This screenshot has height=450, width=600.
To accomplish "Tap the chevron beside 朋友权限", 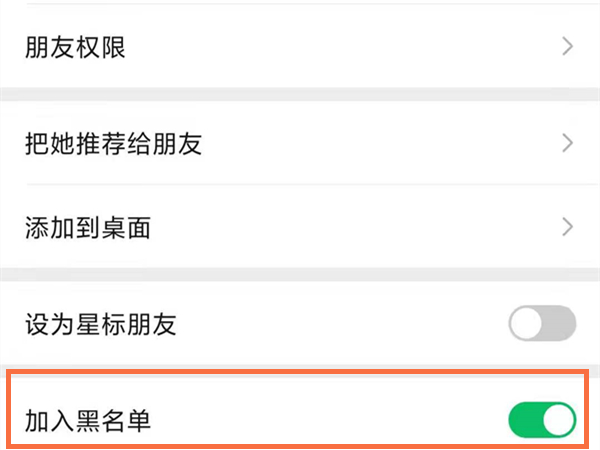I will pyautogui.click(x=567, y=47).
